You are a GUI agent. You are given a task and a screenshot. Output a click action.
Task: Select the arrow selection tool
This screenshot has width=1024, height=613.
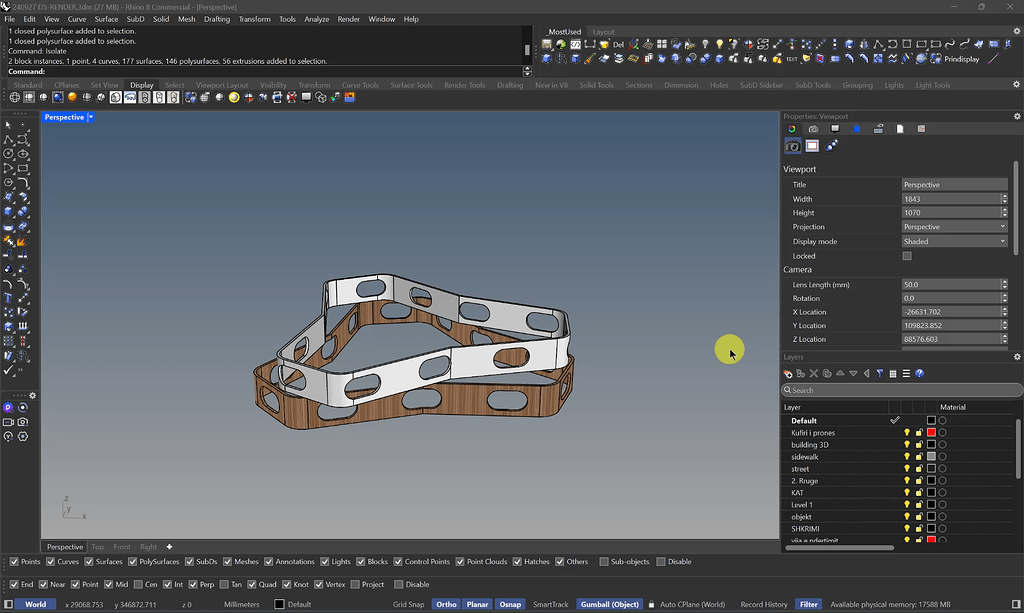7,125
